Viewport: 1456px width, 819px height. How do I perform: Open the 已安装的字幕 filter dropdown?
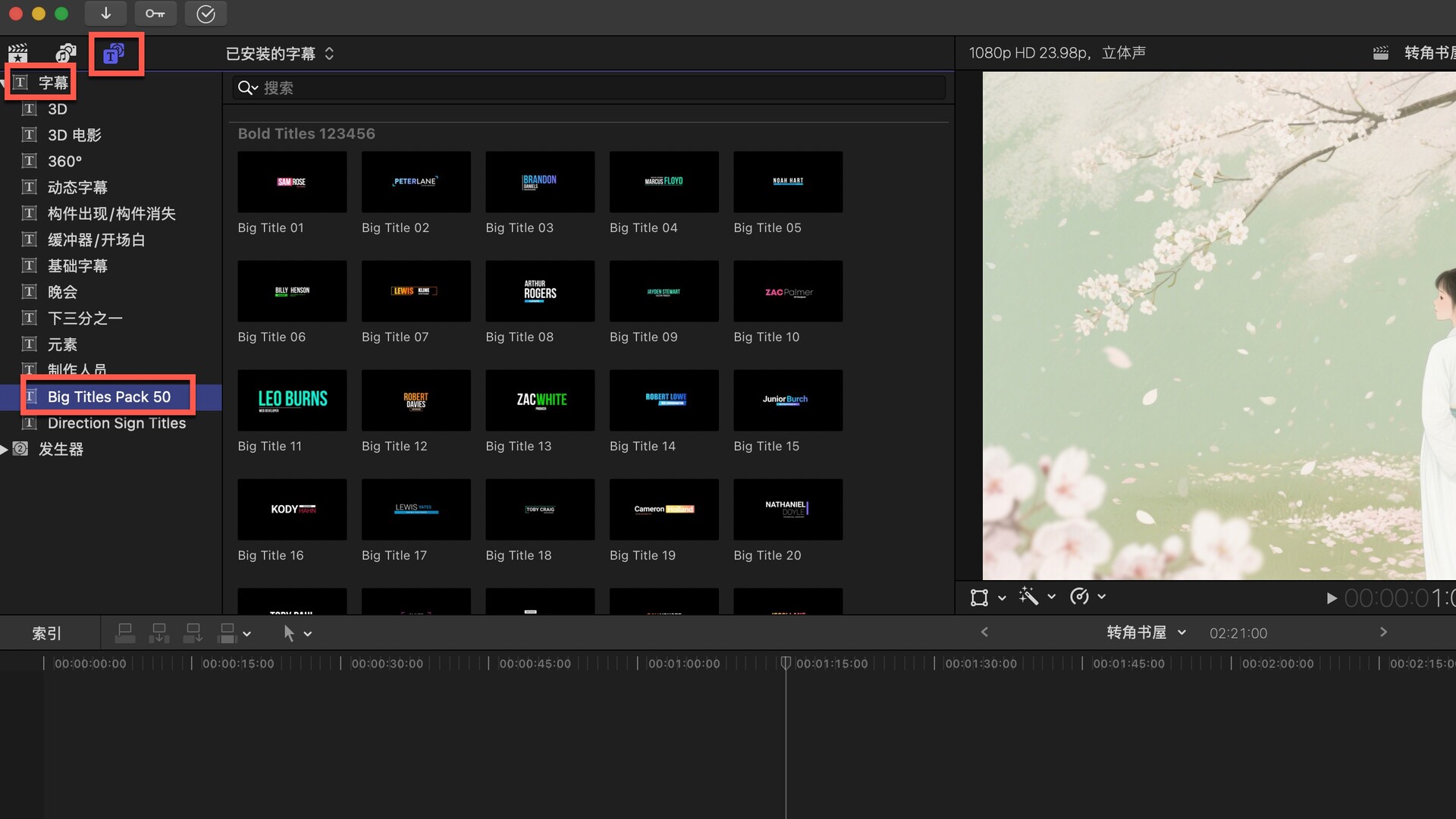click(x=280, y=54)
